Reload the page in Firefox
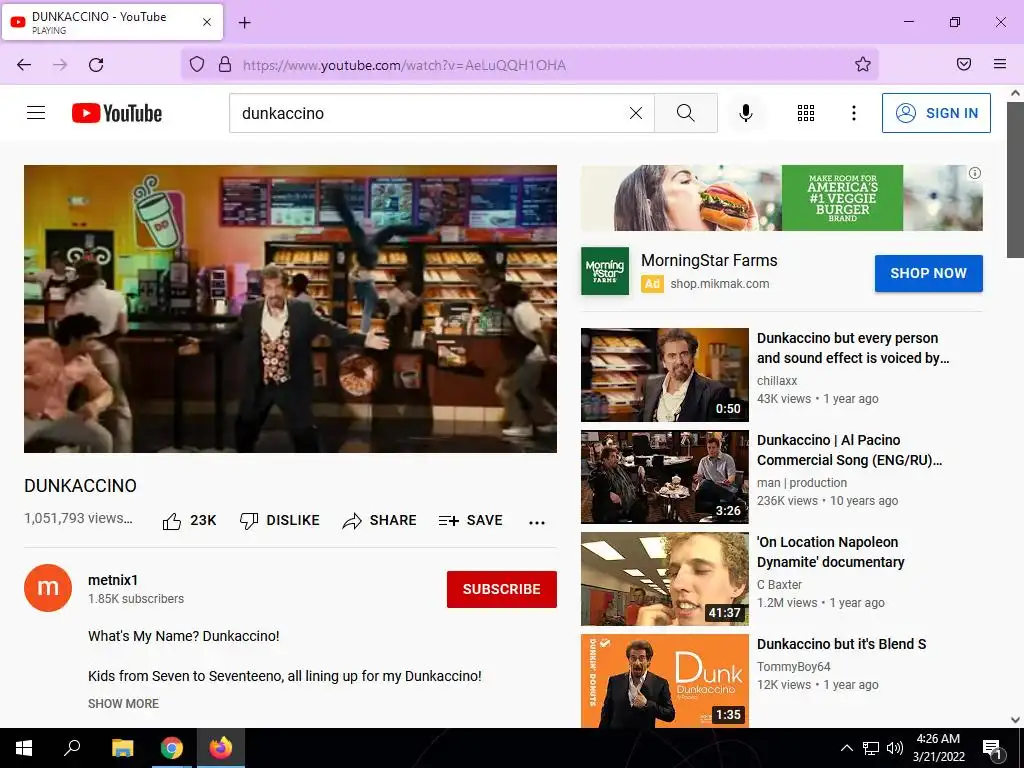 tap(96, 64)
